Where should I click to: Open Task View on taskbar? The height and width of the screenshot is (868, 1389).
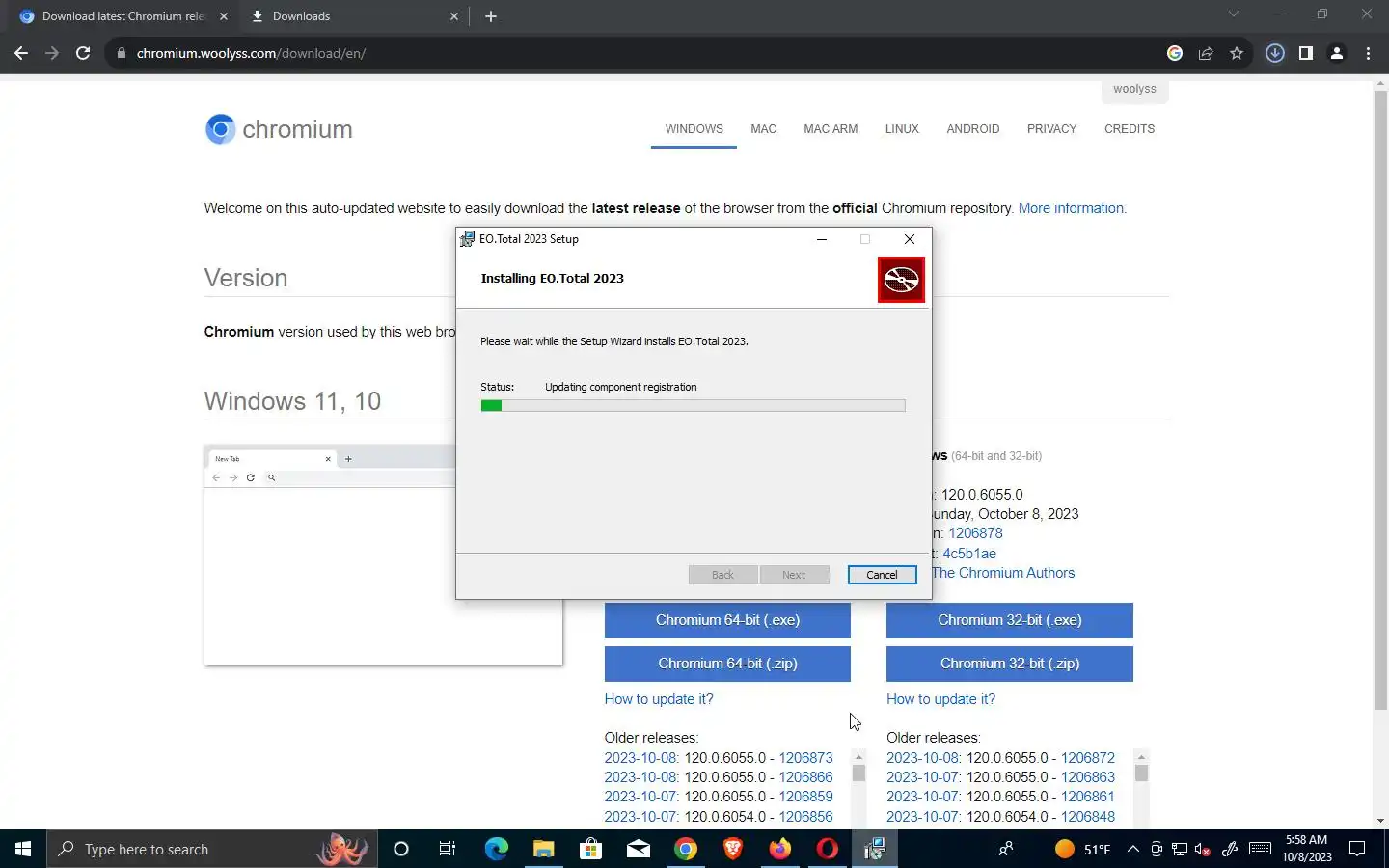[448, 849]
